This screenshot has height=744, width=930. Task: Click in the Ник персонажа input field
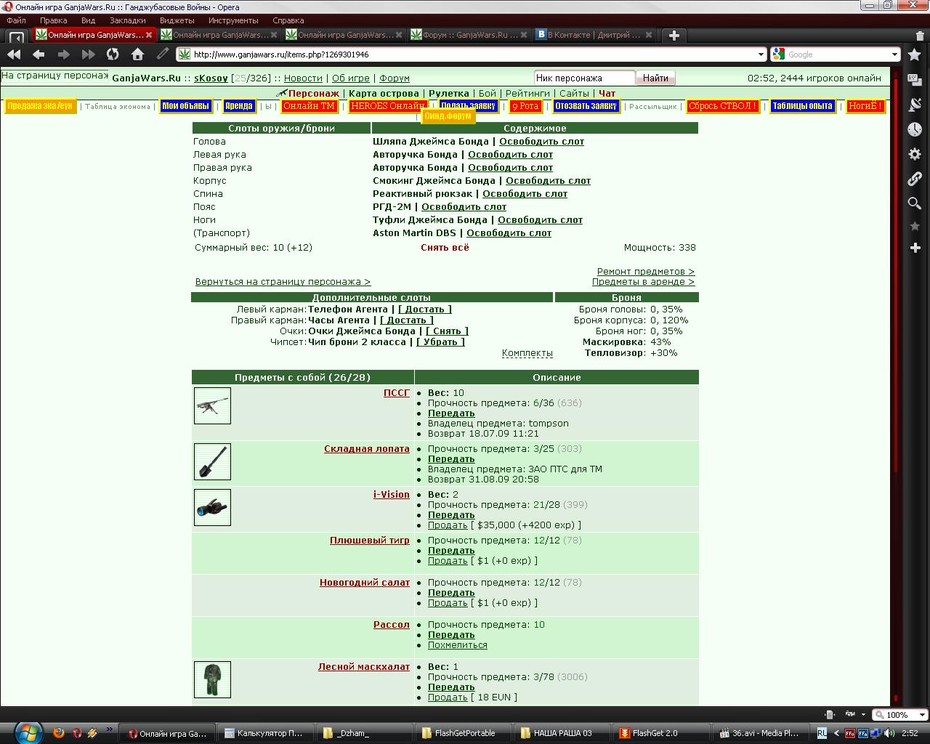pyautogui.click(x=584, y=78)
